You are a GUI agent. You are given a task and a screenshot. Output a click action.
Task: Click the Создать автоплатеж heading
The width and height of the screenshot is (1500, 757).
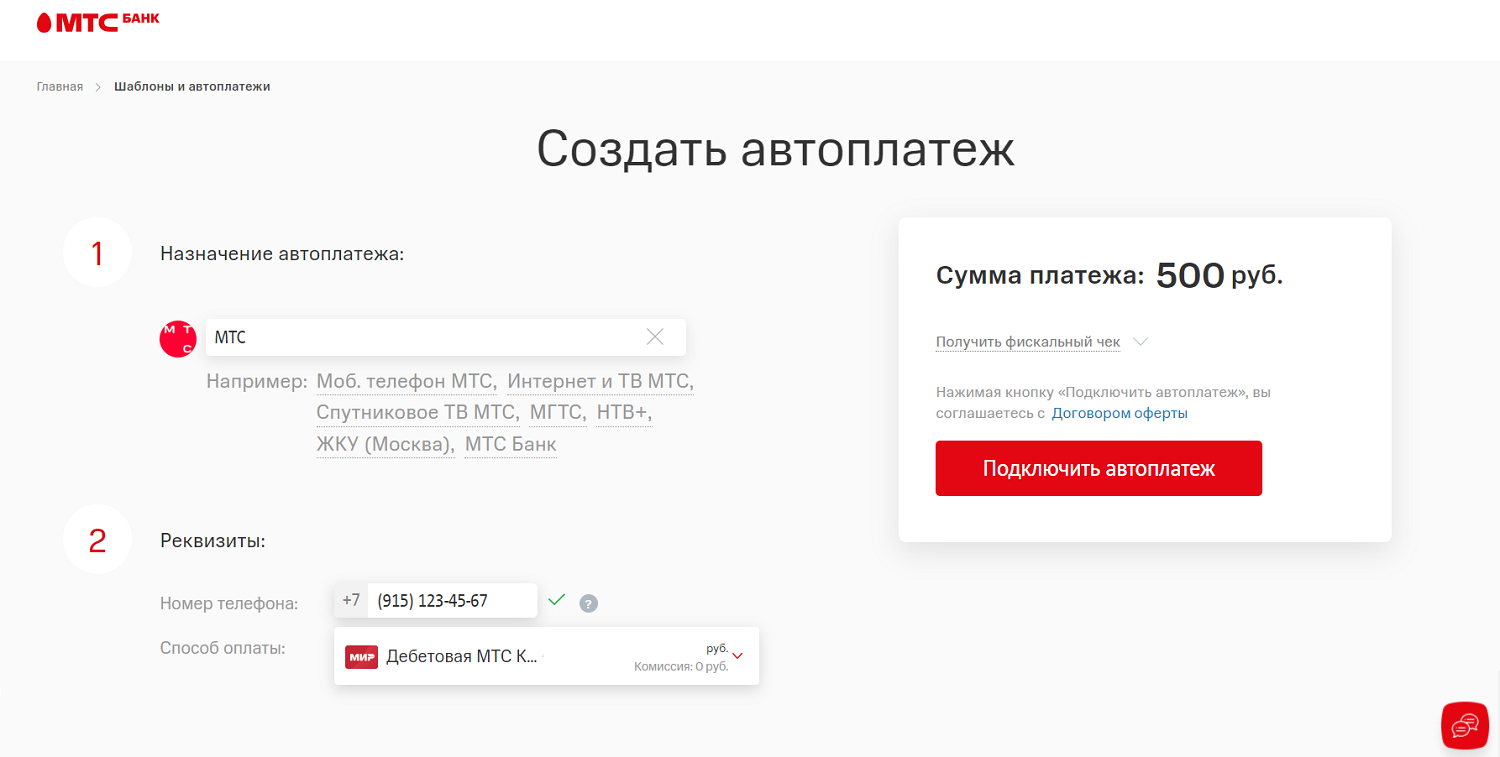(775, 149)
